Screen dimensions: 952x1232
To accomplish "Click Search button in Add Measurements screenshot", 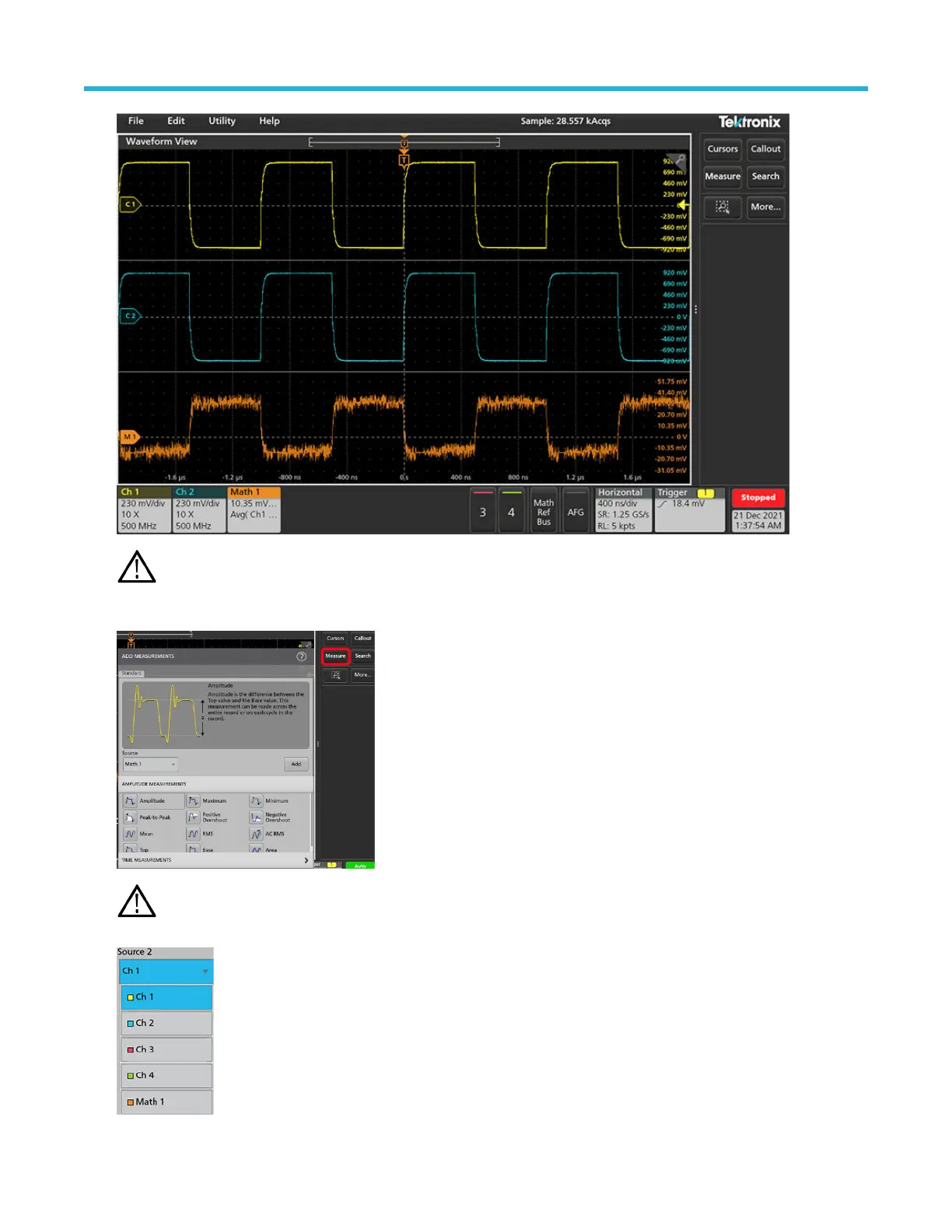I will [x=362, y=656].
